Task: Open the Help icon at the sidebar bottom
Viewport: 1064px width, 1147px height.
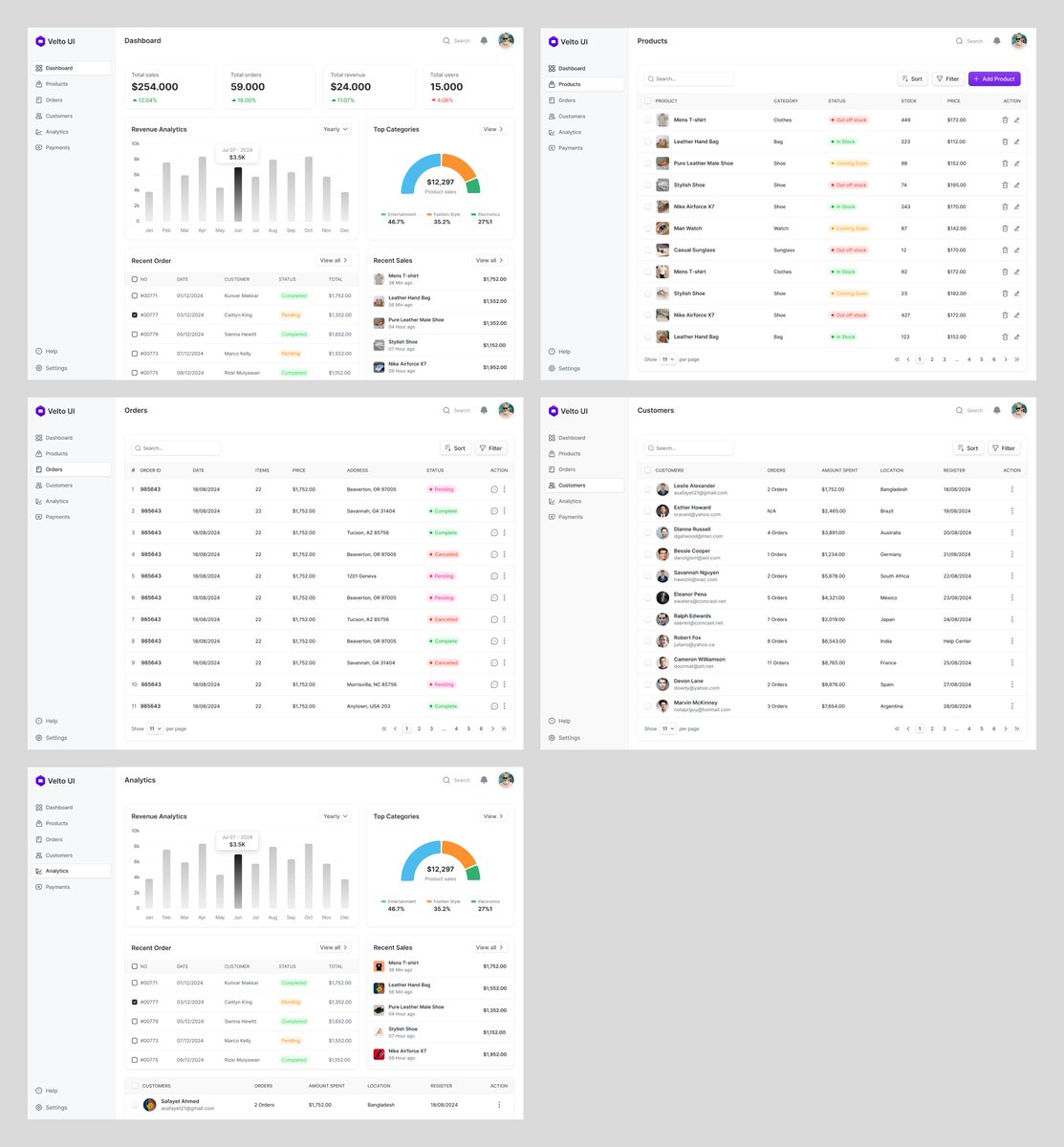Action: click(x=40, y=351)
